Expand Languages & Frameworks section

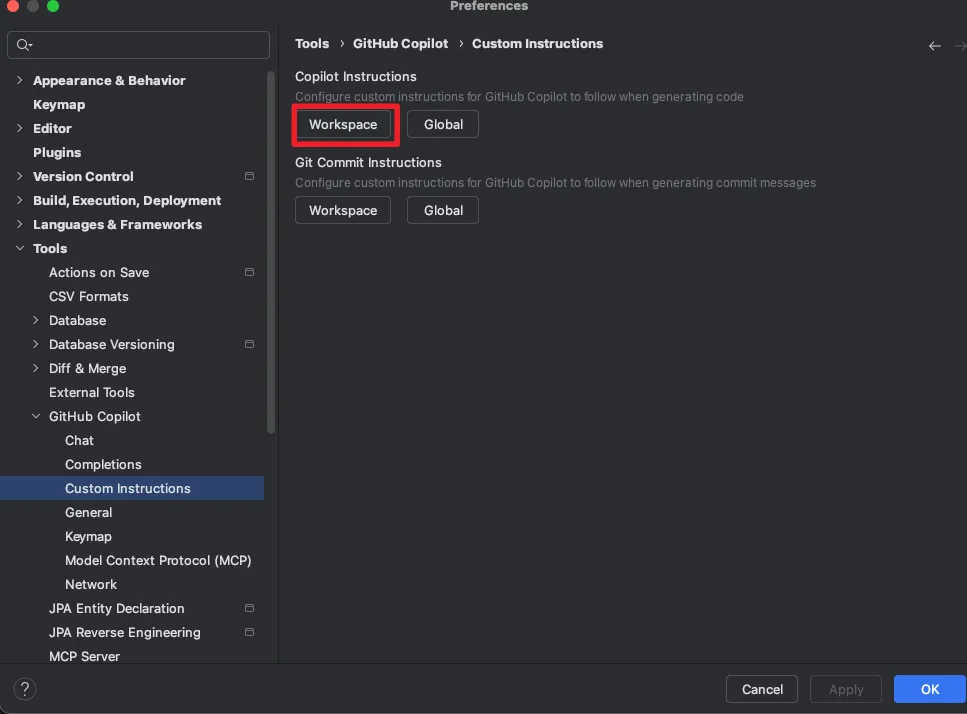click(20, 225)
